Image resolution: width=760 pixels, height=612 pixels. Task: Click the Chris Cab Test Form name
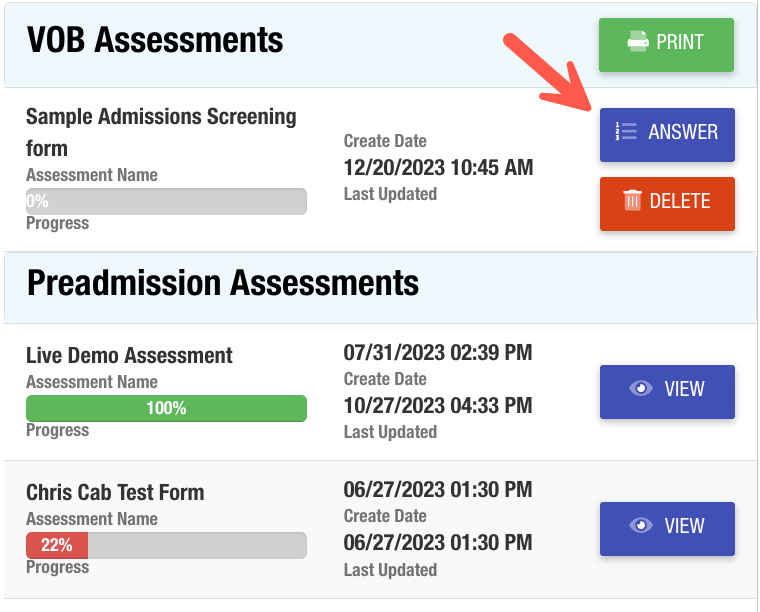coord(115,492)
